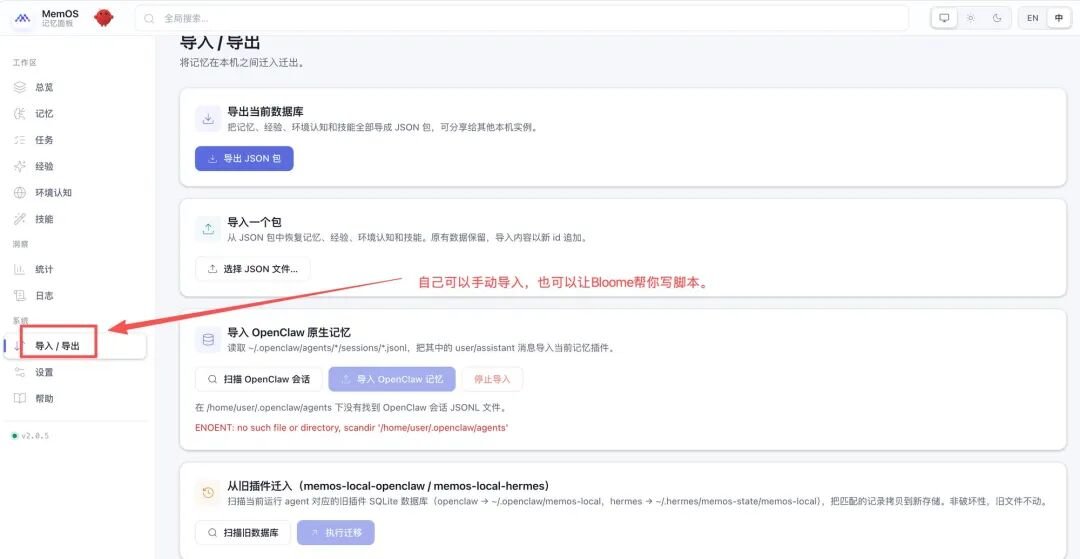Click the 将记忆在本机之间迁入迁出 subtitle

(241, 63)
